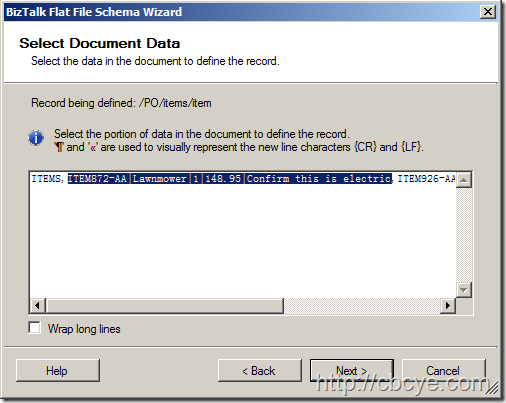
Task: Click the word Lawnmower in the data
Action: coord(159,179)
